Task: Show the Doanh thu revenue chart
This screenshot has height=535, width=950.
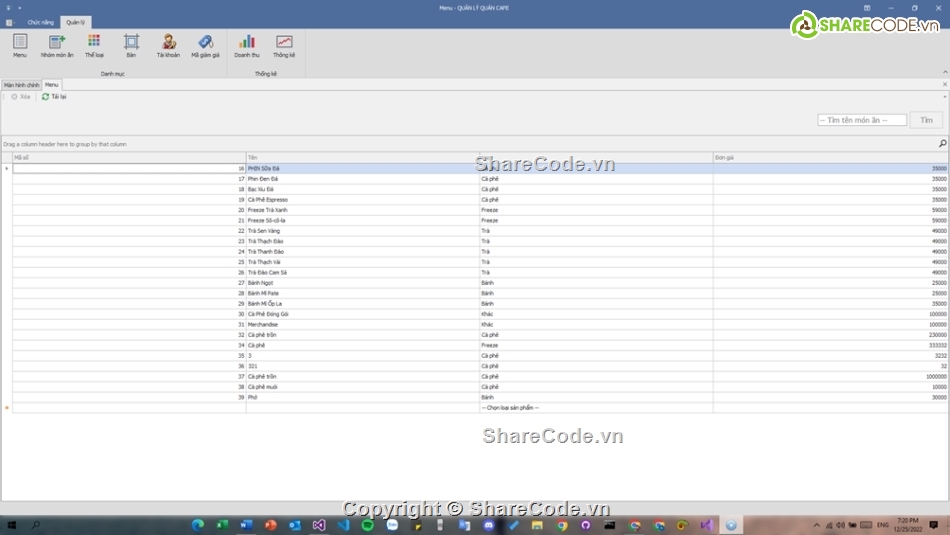Action: 246,42
